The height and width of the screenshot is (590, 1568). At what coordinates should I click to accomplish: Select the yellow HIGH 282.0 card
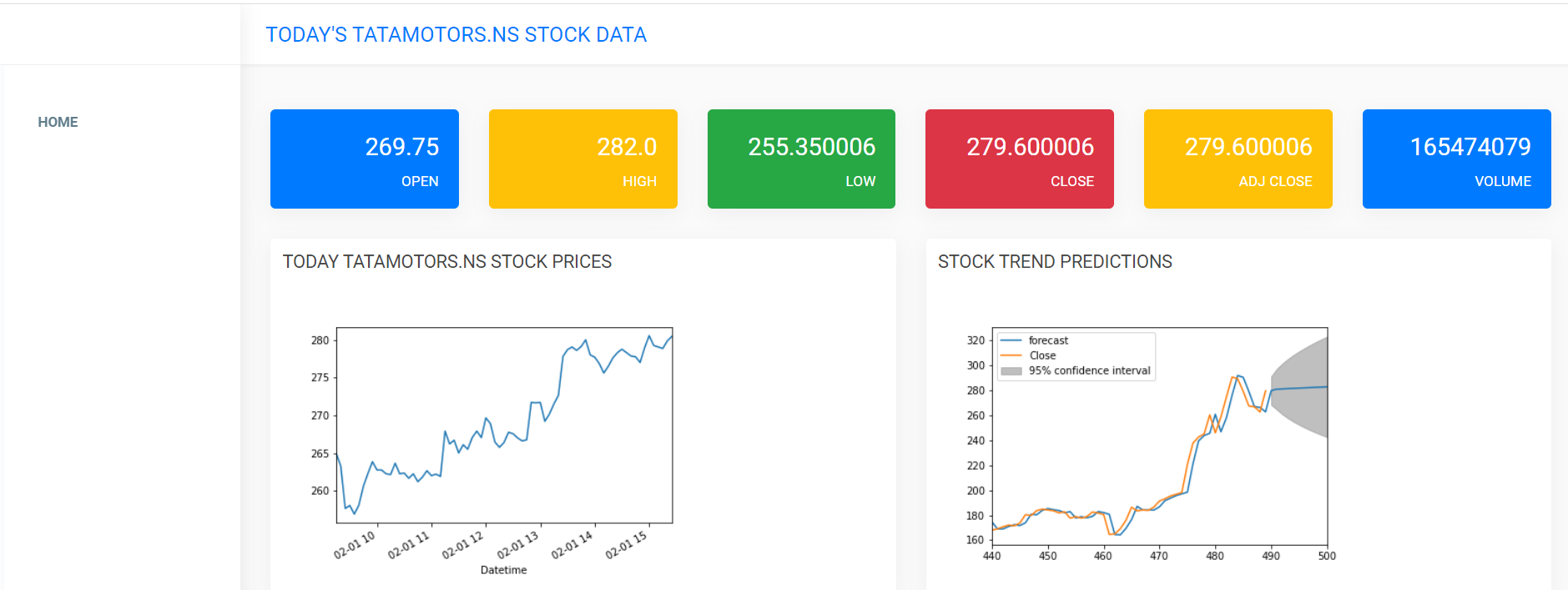point(583,159)
